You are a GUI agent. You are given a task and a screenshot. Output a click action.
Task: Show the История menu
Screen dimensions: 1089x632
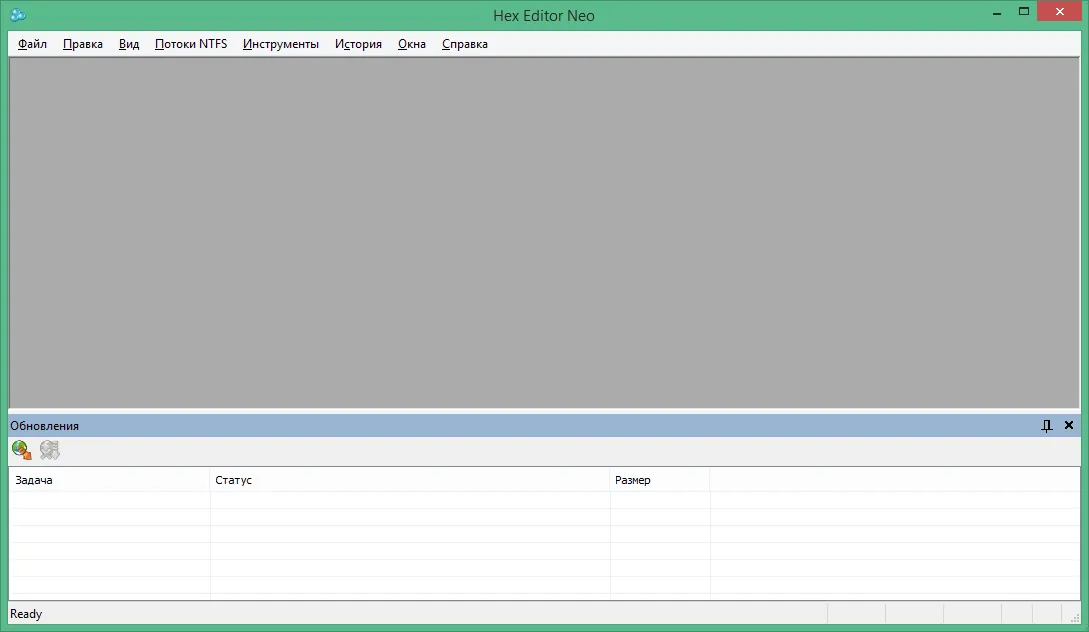pos(358,44)
